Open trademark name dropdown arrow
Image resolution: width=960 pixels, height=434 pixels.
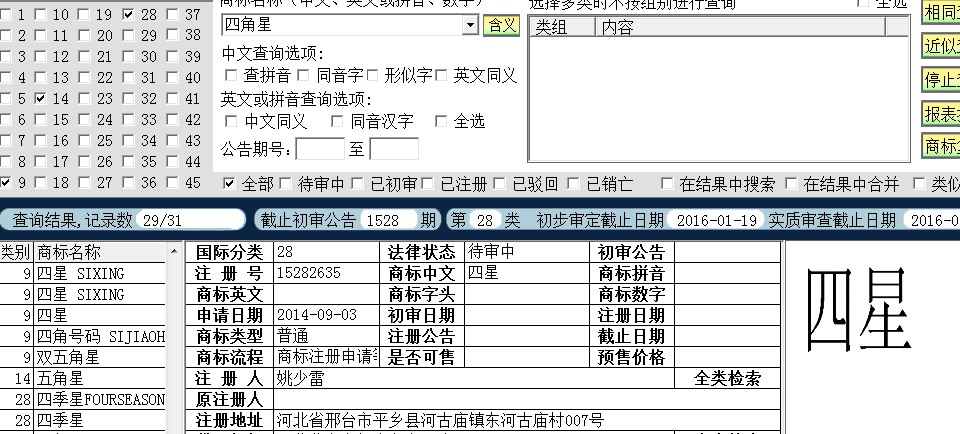470,25
